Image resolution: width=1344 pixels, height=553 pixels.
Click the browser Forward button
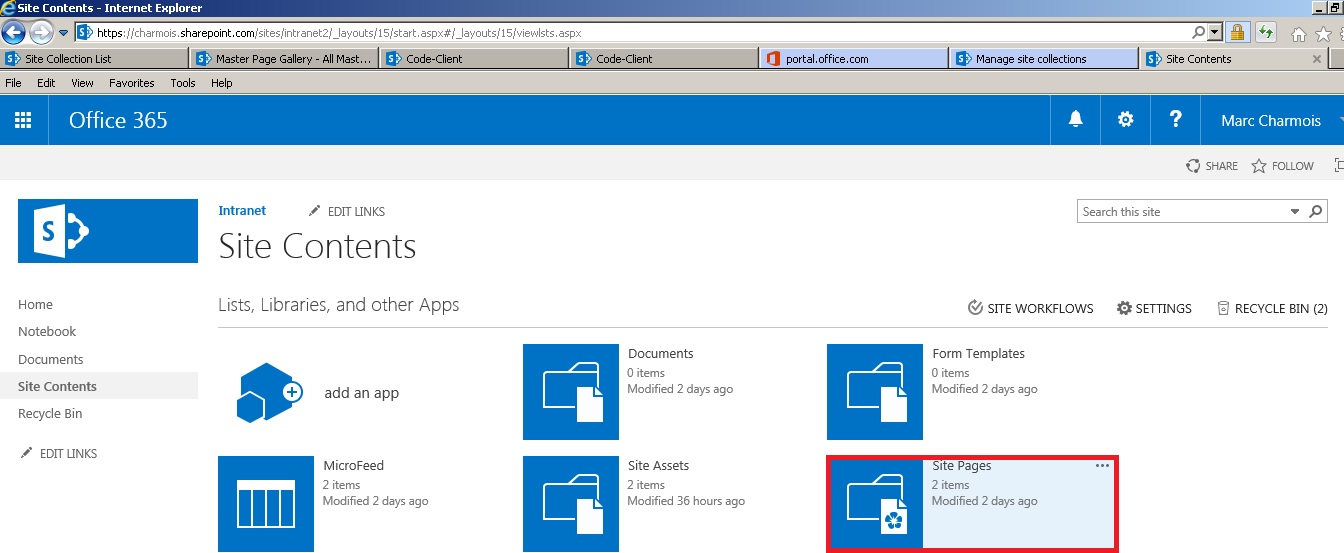click(41, 32)
